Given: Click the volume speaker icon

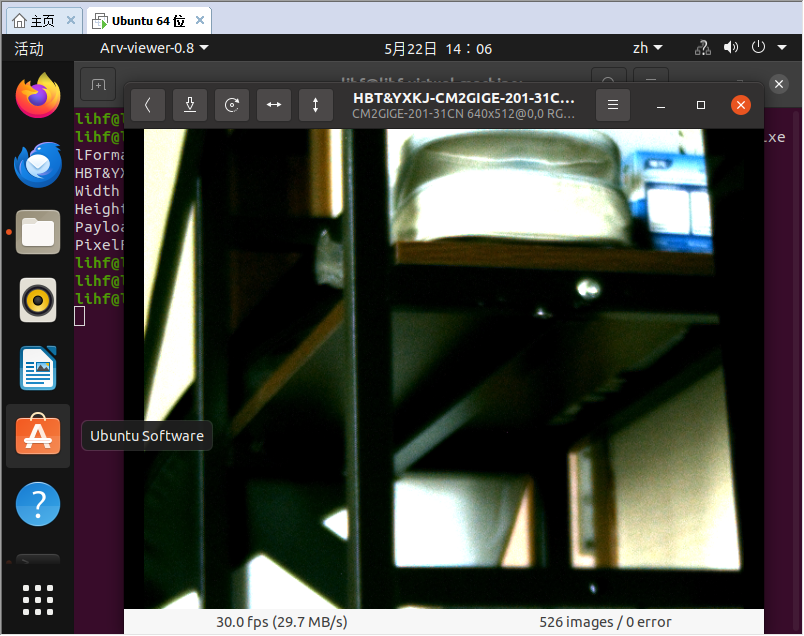Looking at the screenshot, I should tap(731, 48).
